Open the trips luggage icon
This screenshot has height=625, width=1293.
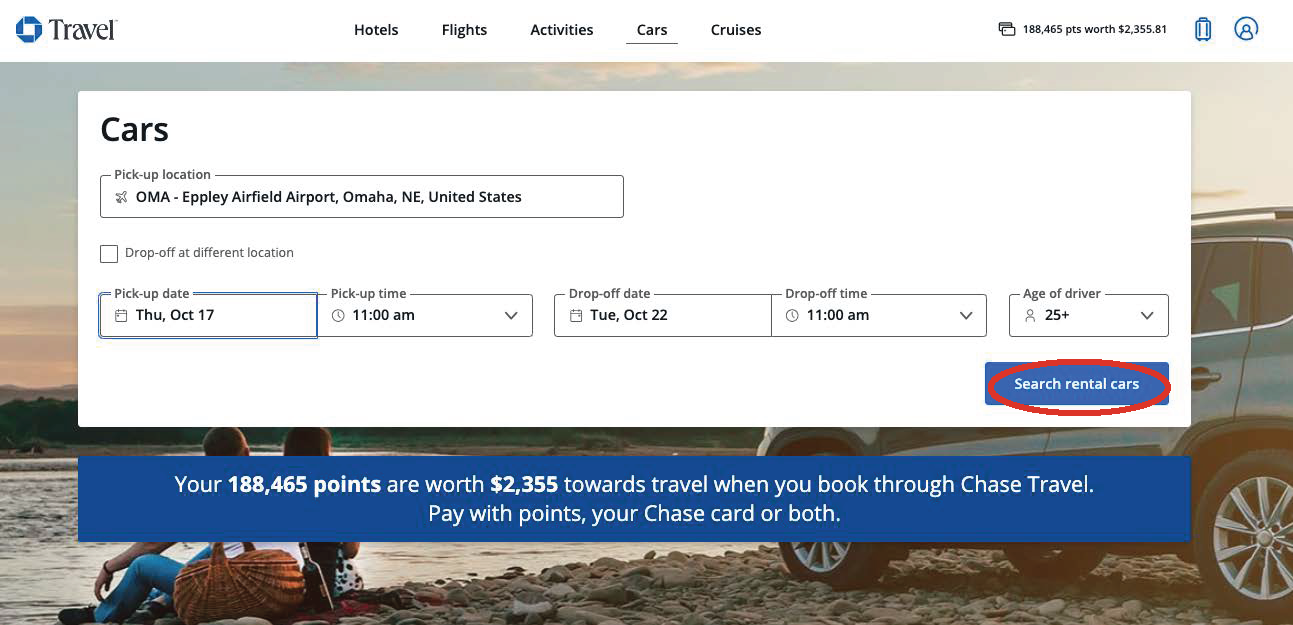point(1203,29)
